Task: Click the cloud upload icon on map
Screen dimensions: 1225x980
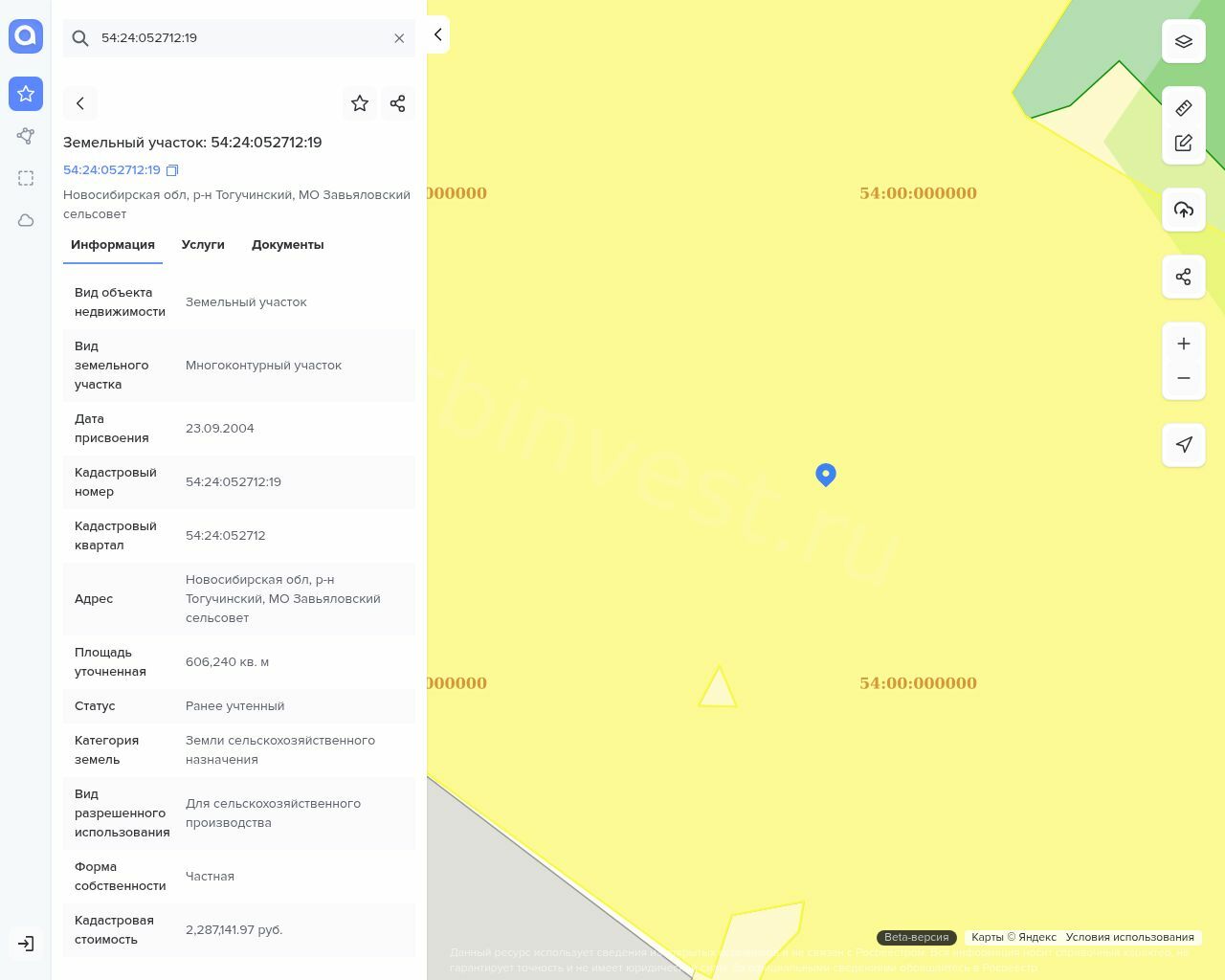Action: click(1184, 210)
